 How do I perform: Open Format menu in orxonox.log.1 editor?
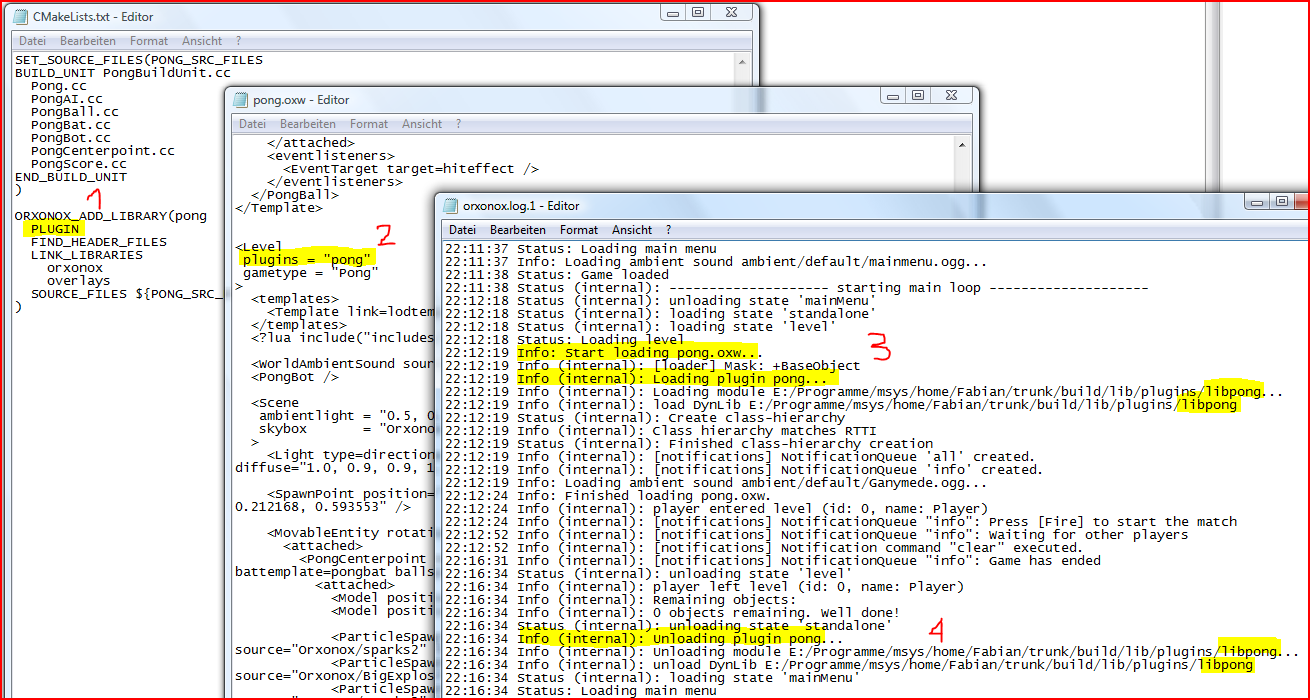point(579,230)
